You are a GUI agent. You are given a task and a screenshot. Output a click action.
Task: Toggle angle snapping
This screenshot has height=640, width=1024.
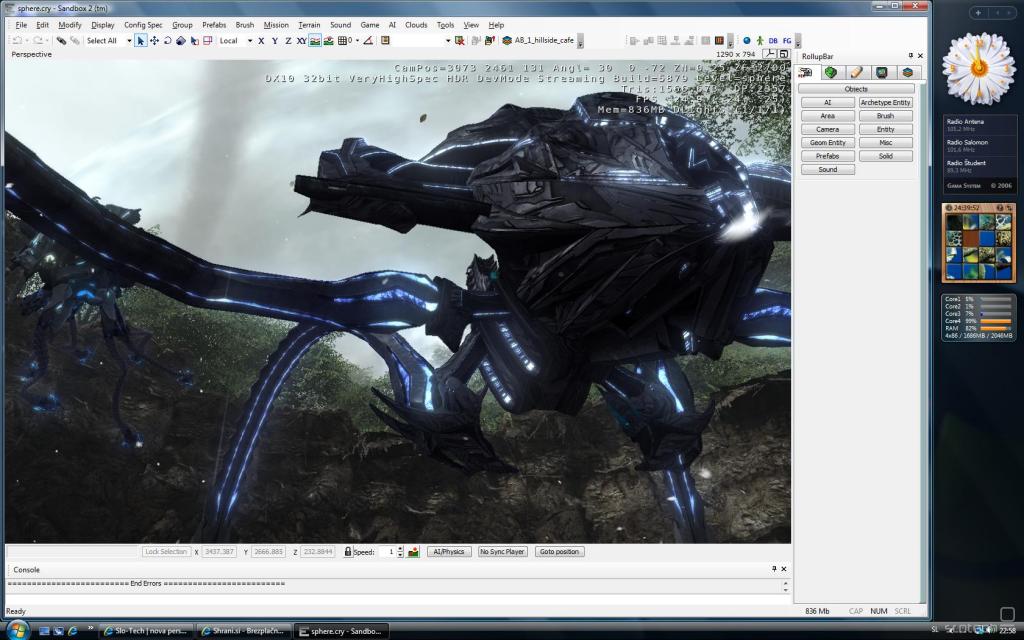coord(368,40)
